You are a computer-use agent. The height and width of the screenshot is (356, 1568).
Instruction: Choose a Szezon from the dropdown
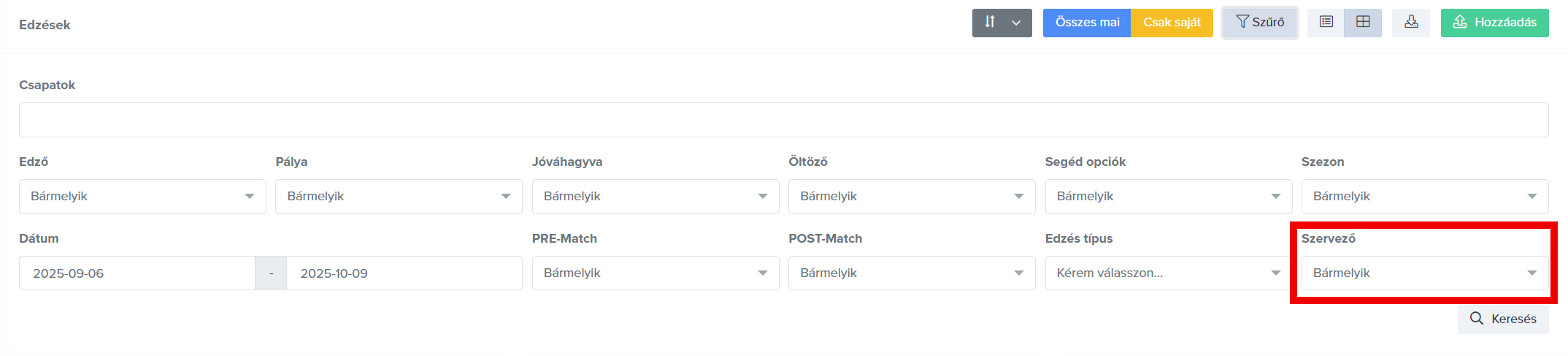tap(1424, 197)
